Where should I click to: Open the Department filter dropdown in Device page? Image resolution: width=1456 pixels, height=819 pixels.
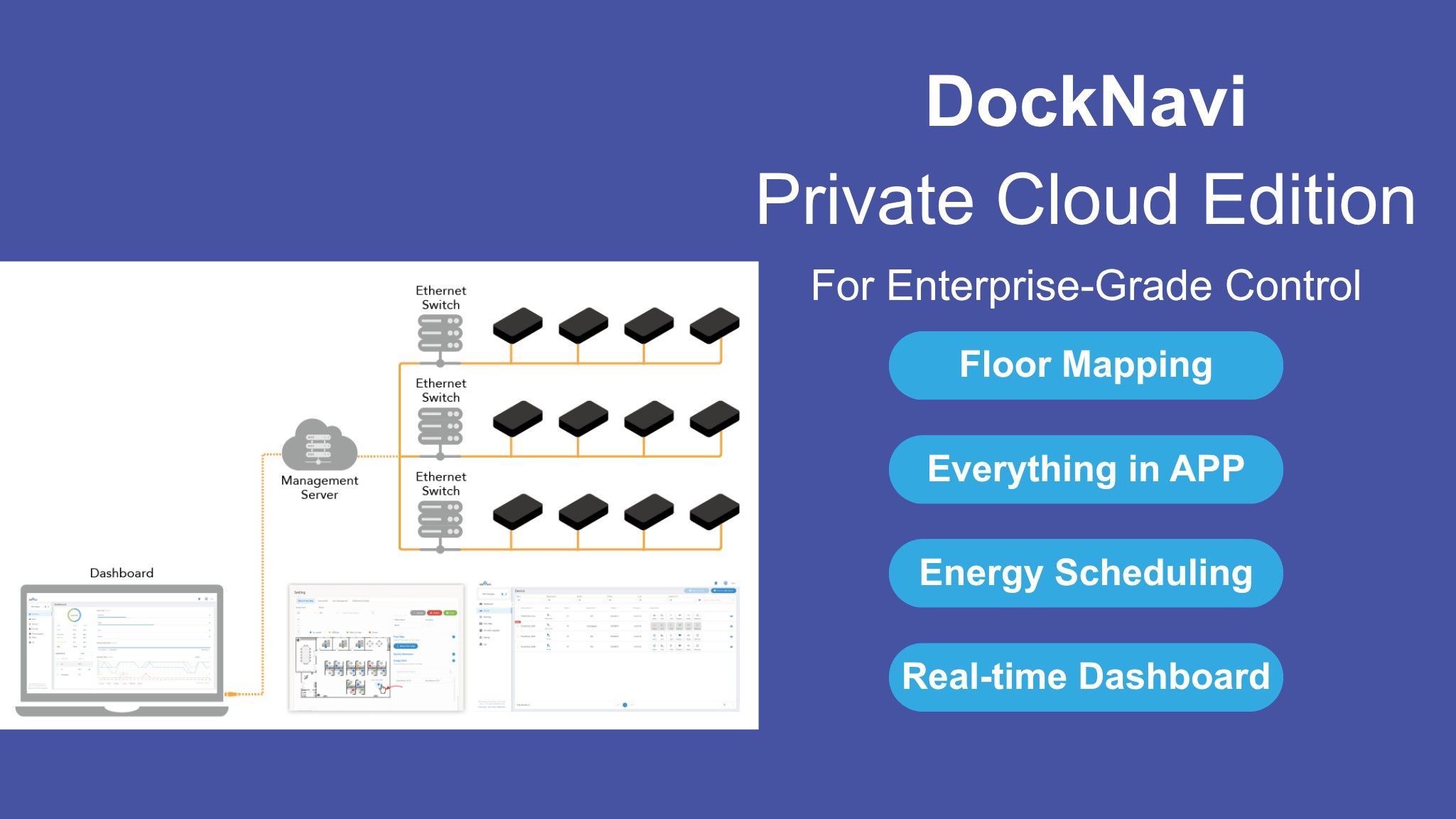point(559,599)
